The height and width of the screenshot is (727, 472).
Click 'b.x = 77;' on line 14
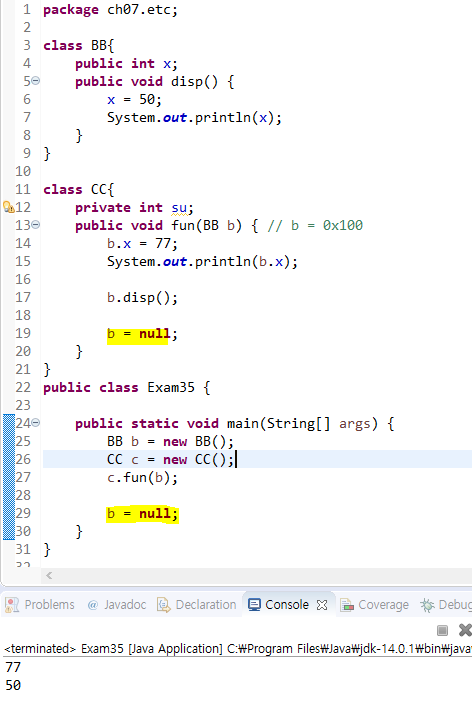(142, 243)
